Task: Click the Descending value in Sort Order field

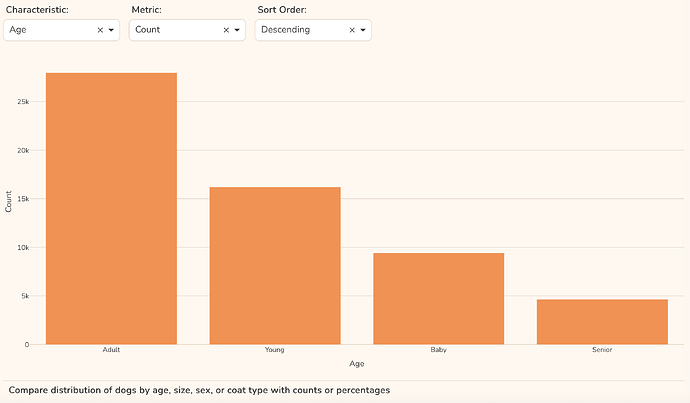Action: [286, 29]
